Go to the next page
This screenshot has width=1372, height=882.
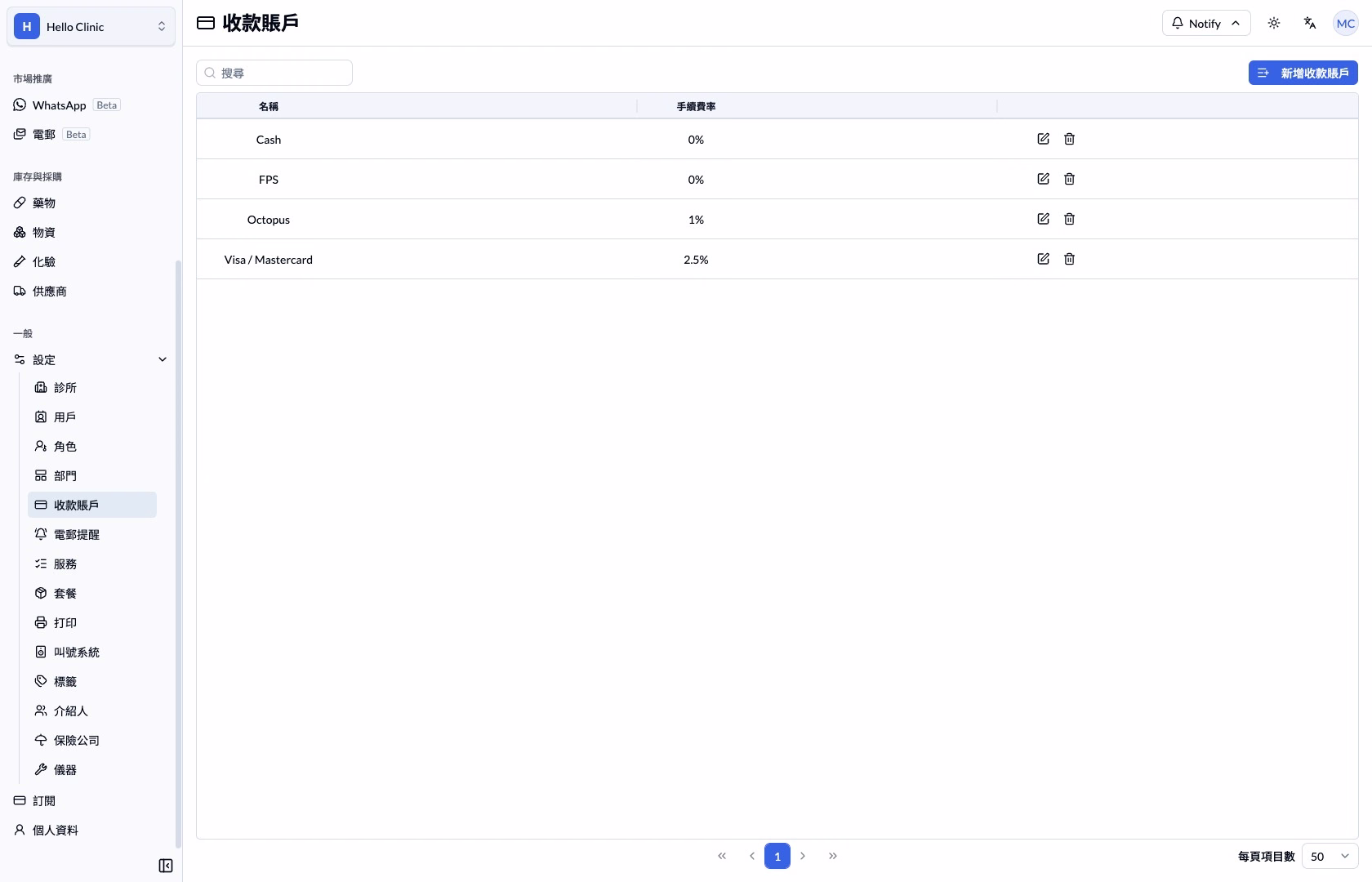(x=803, y=856)
